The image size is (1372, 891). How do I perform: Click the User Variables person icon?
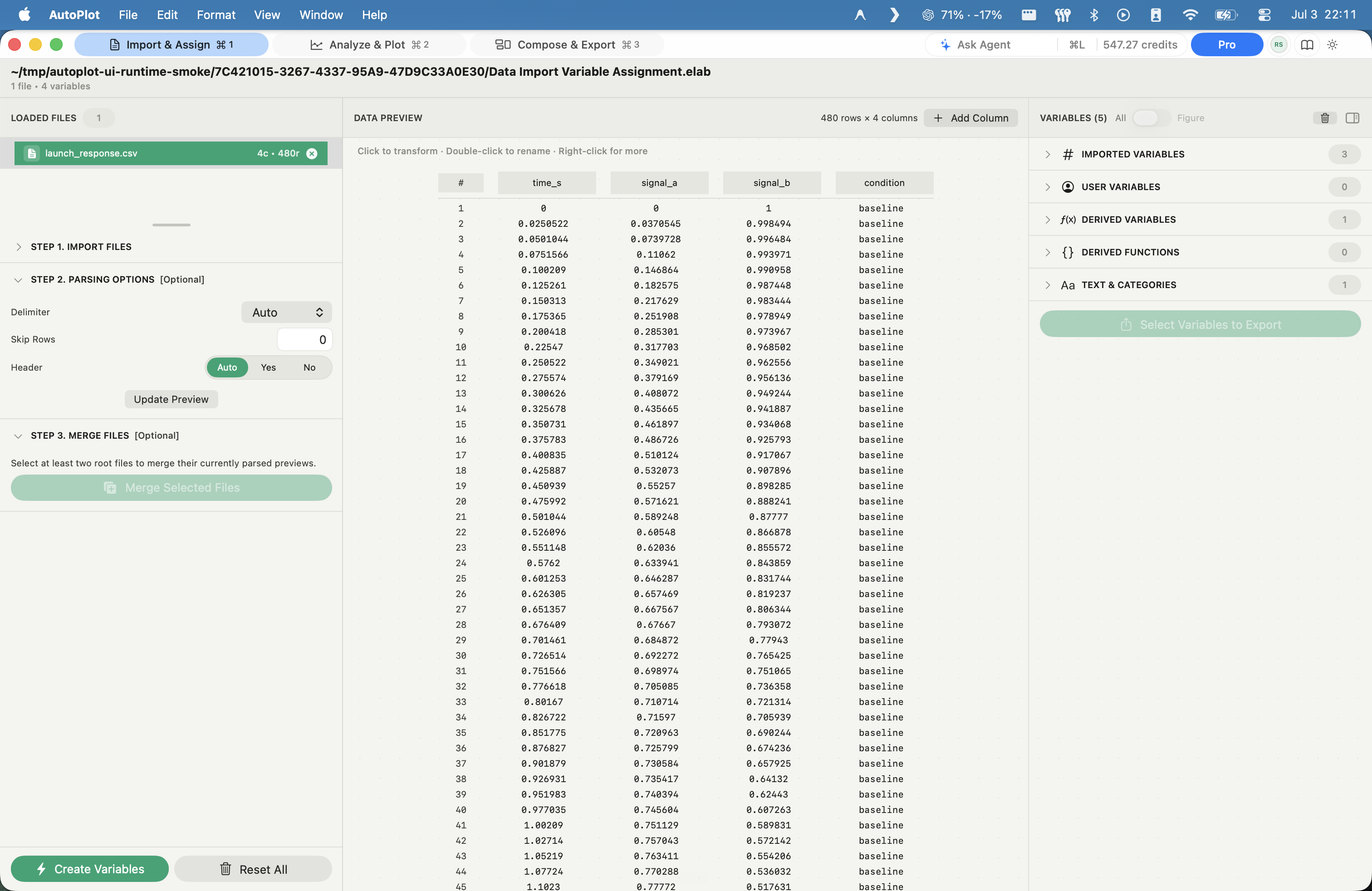1068,187
